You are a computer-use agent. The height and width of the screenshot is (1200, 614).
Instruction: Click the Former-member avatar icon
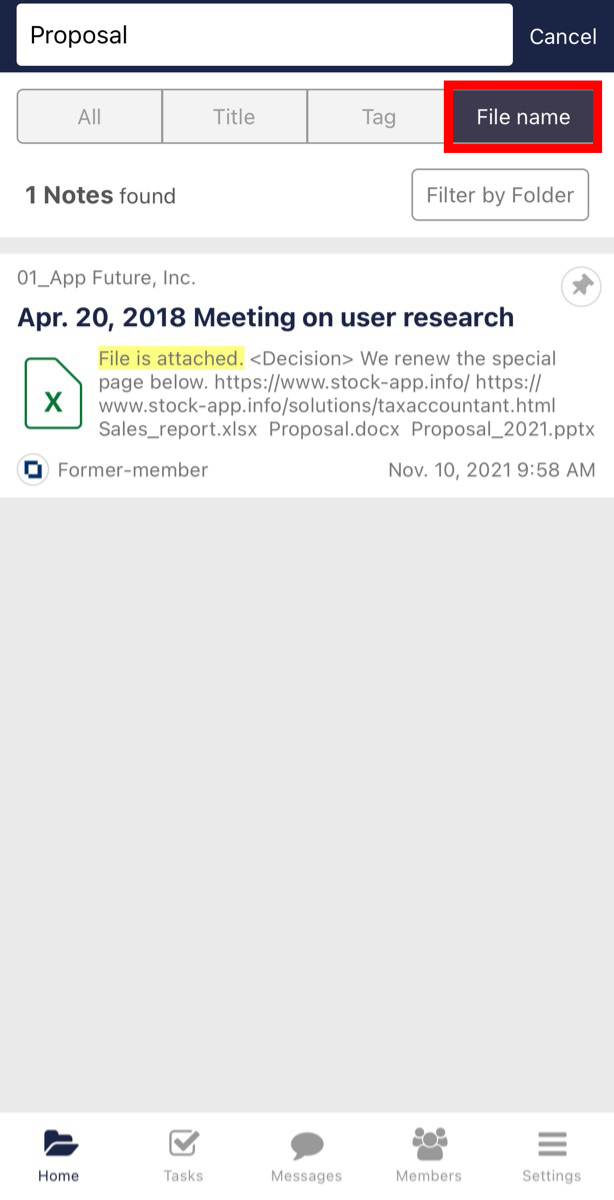pos(32,469)
